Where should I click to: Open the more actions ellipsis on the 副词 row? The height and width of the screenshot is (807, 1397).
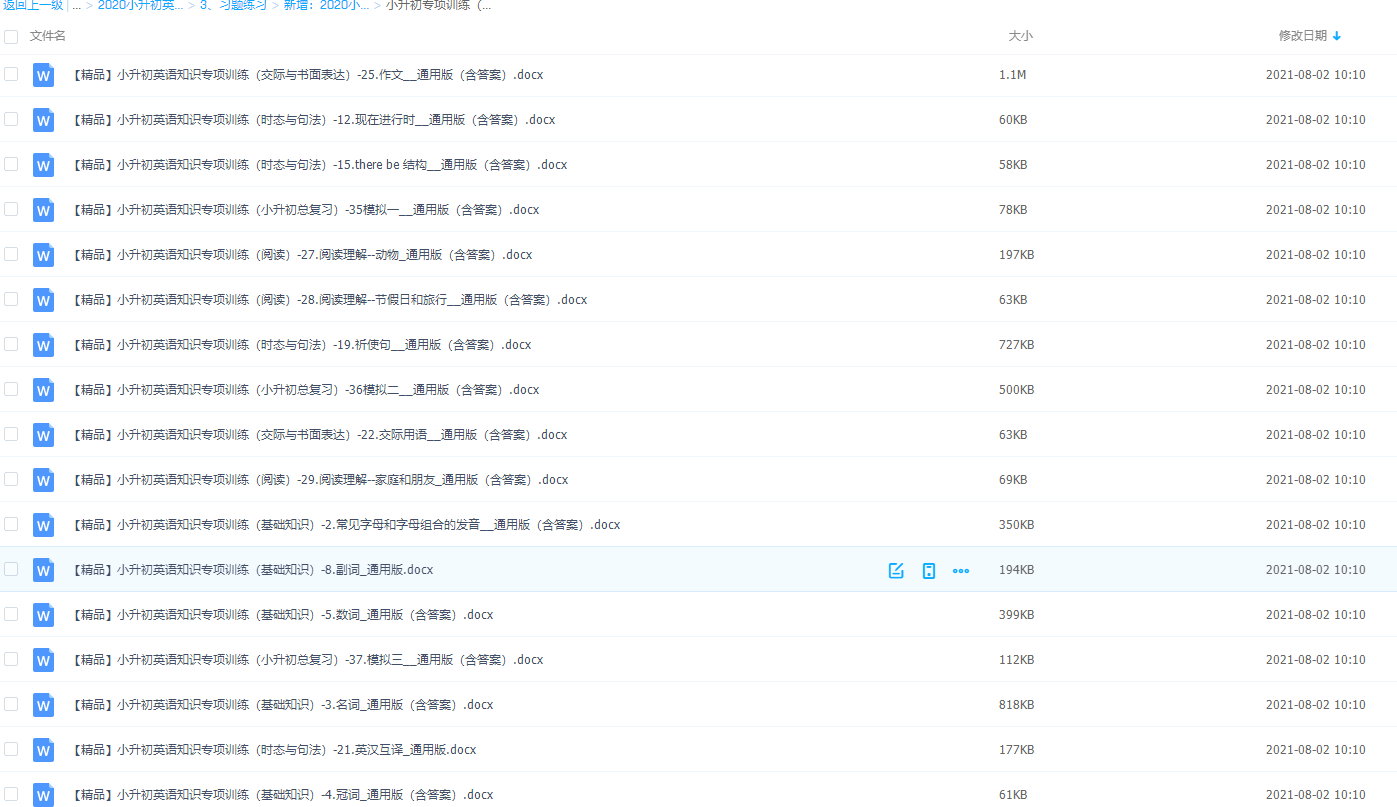pos(961,571)
